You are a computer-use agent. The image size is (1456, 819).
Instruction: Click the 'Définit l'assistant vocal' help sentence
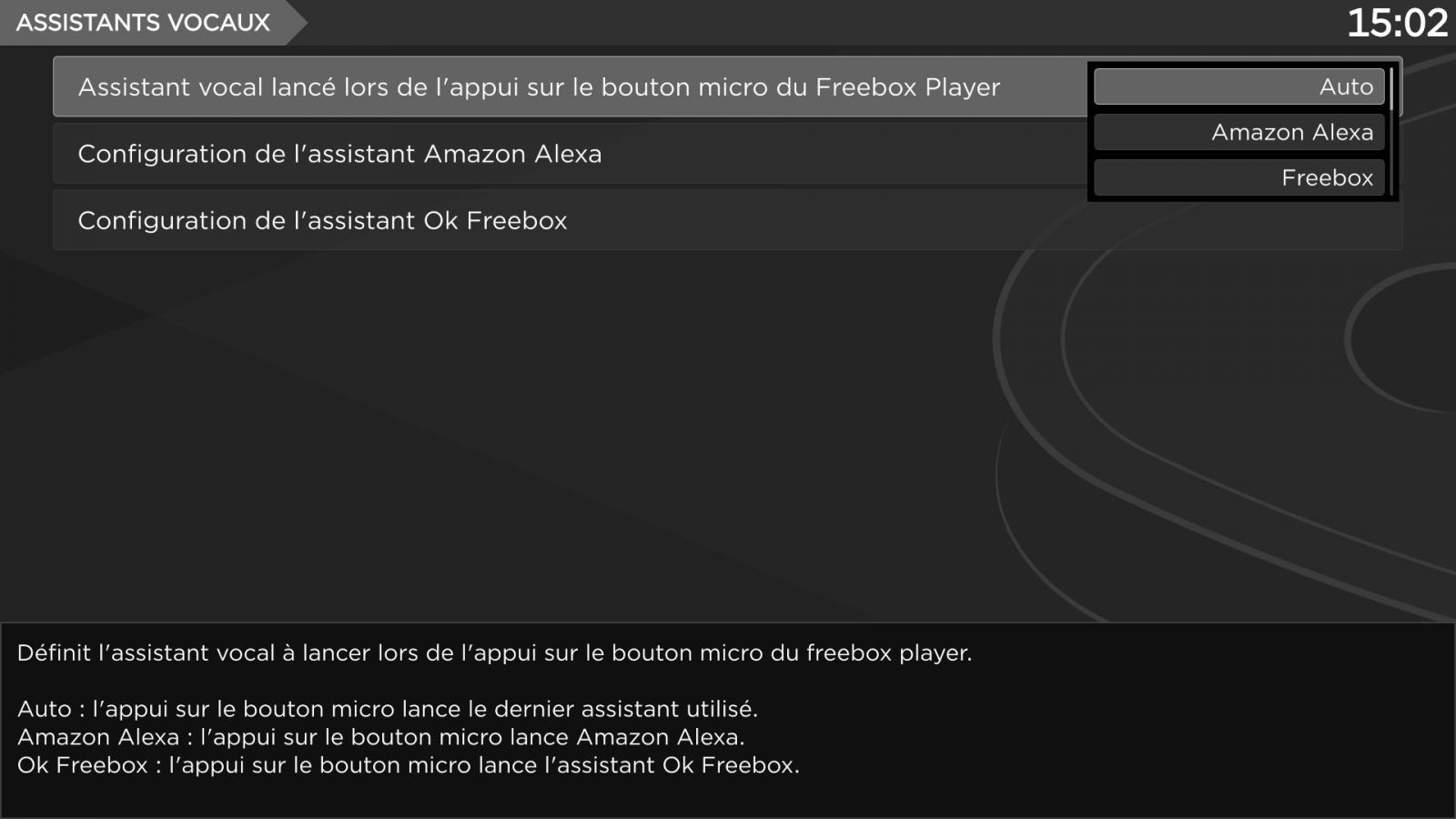tap(494, 652)
